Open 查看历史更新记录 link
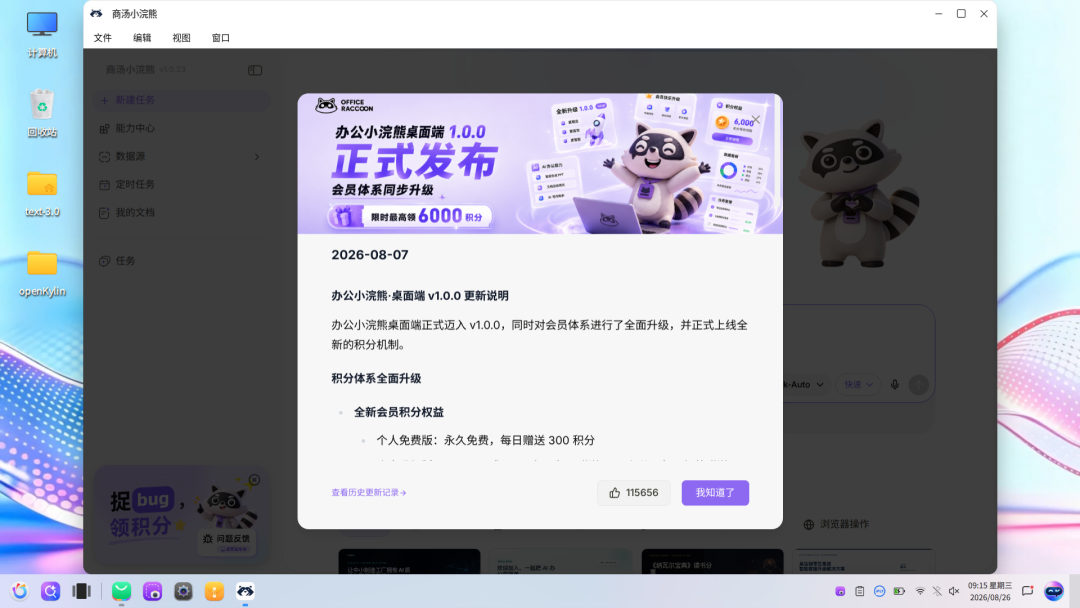 (368, 492)
